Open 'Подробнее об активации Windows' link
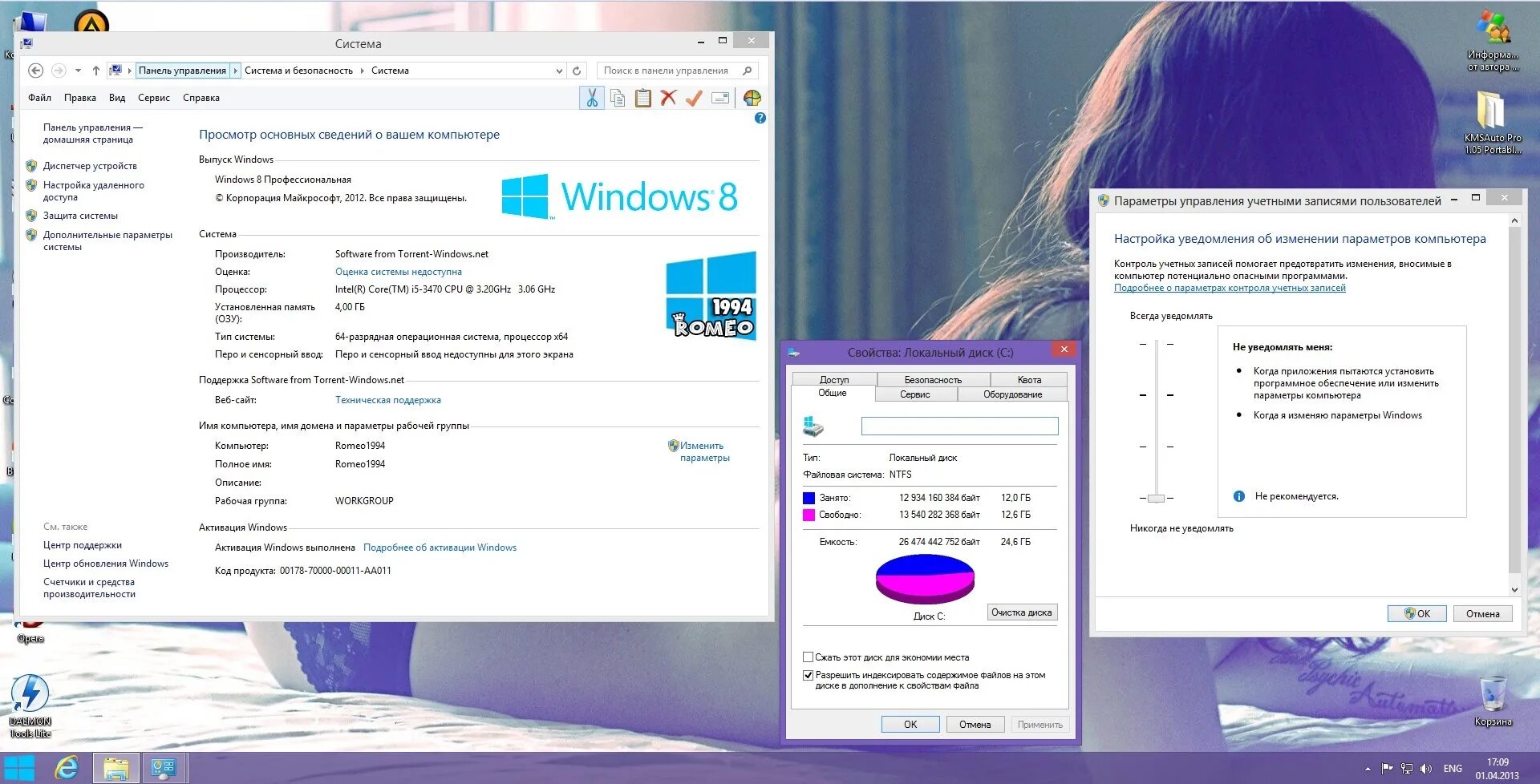 coord(440,548)
